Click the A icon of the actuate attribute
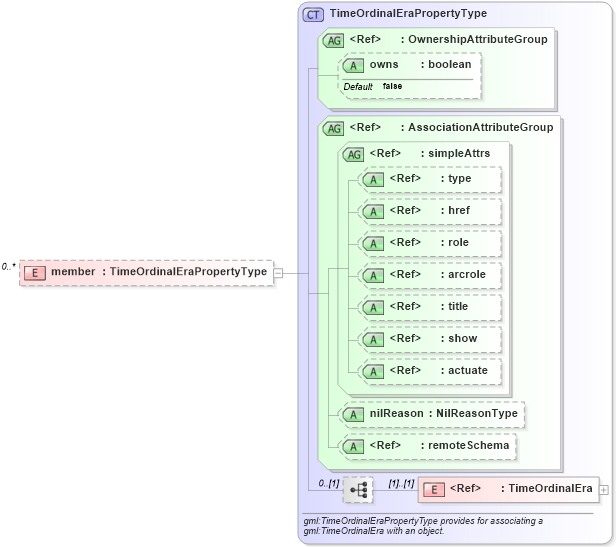 (x=373, y=372)
